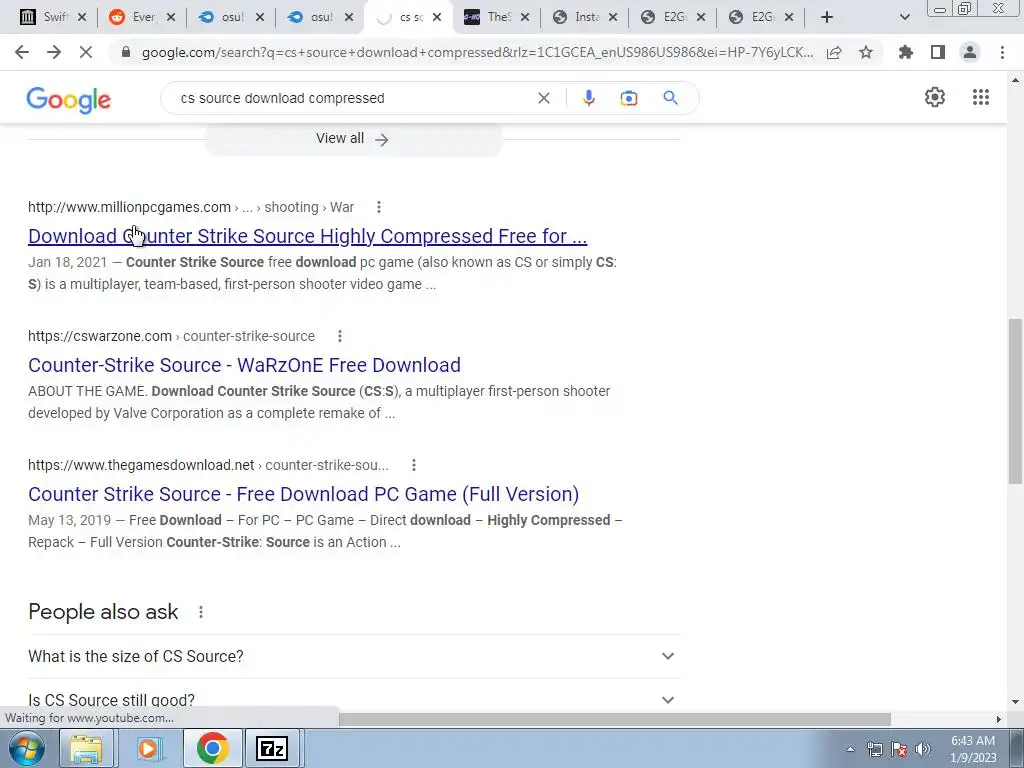The width and height of the screenshot is (1024, 768).
Task: Share this page icon in address bar
Action: [x=834, y=52]
